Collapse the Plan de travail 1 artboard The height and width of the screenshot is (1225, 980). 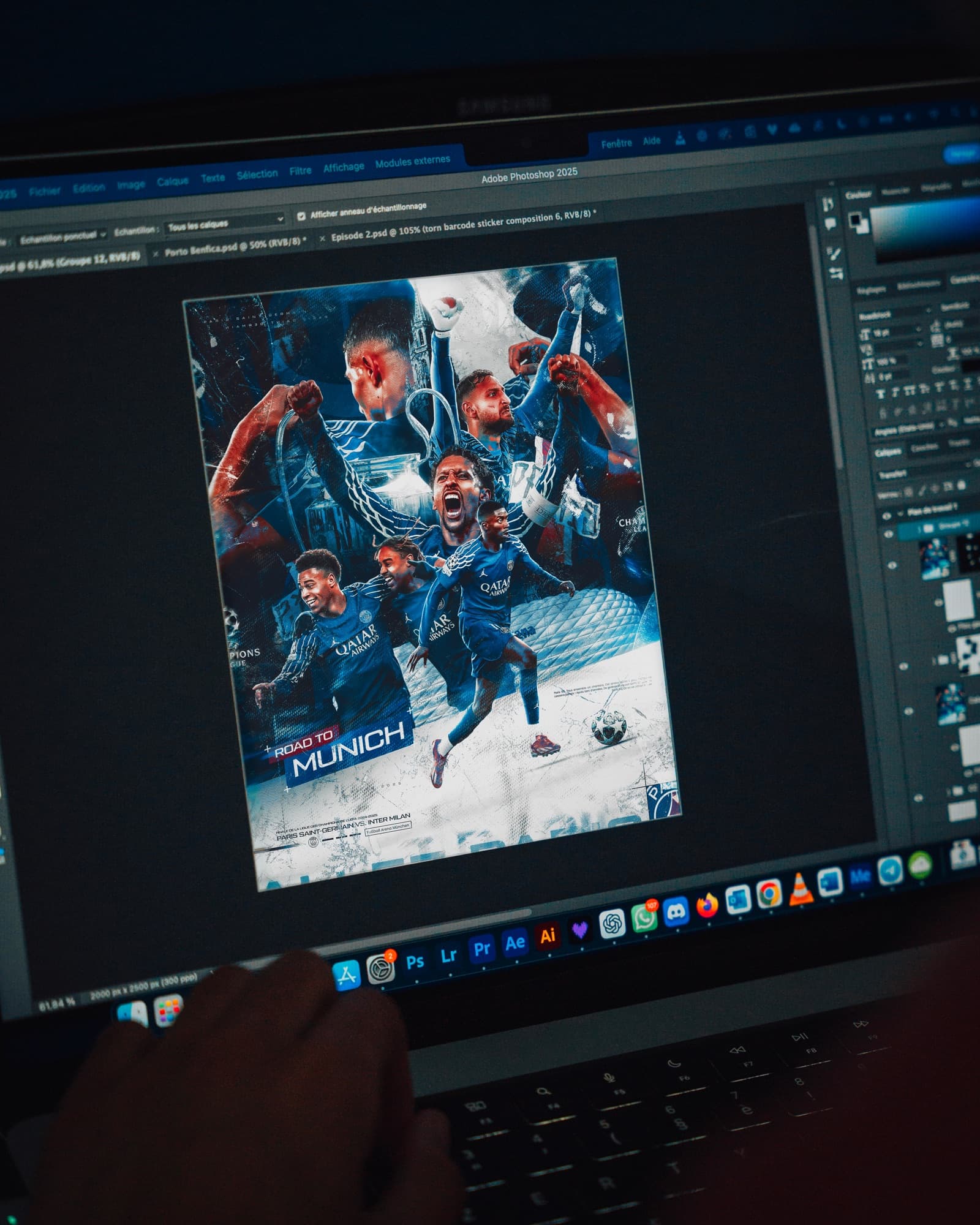(x=901, y=513)
